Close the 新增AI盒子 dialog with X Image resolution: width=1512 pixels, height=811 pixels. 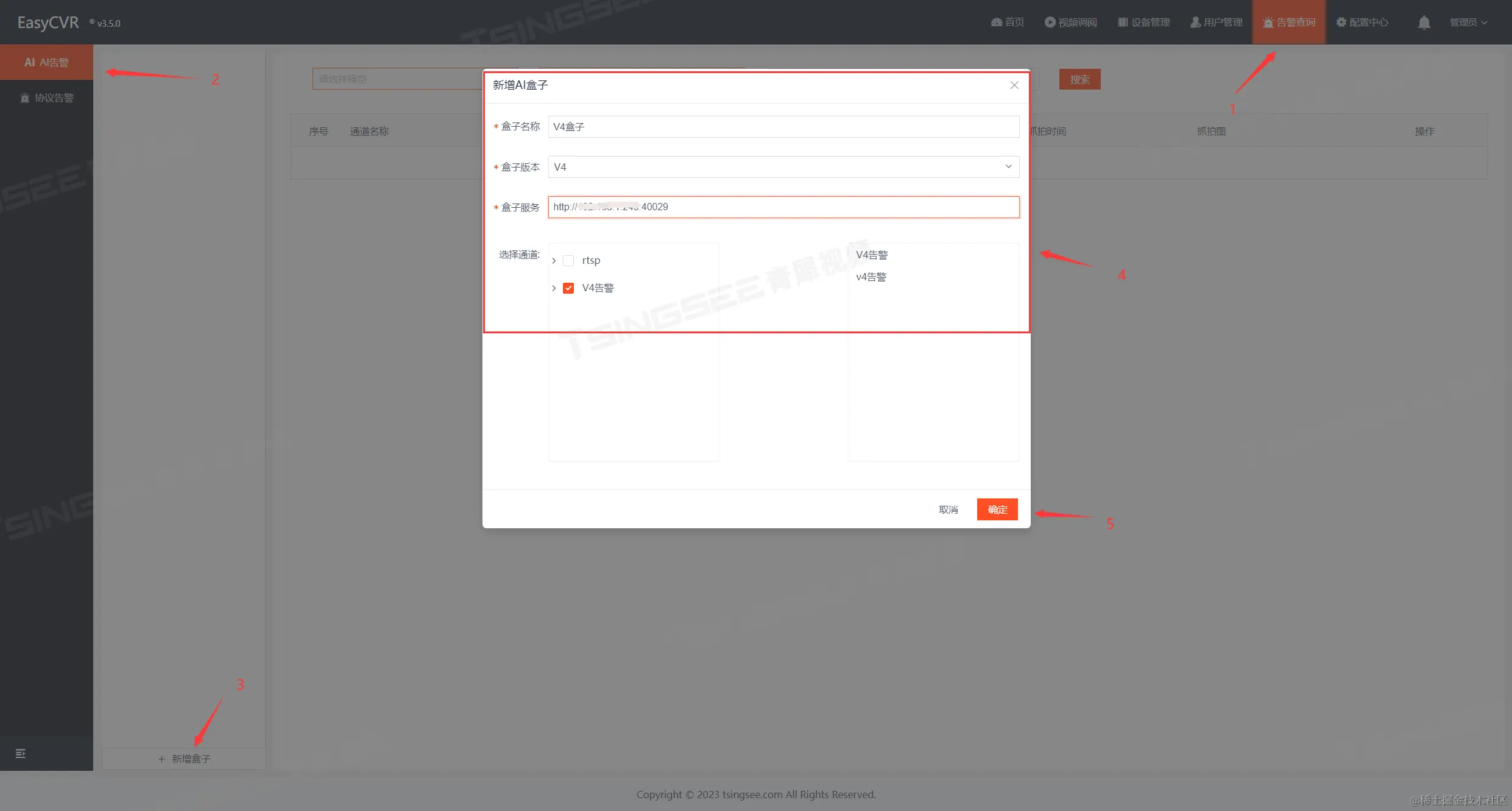(x=1014, y=85)
